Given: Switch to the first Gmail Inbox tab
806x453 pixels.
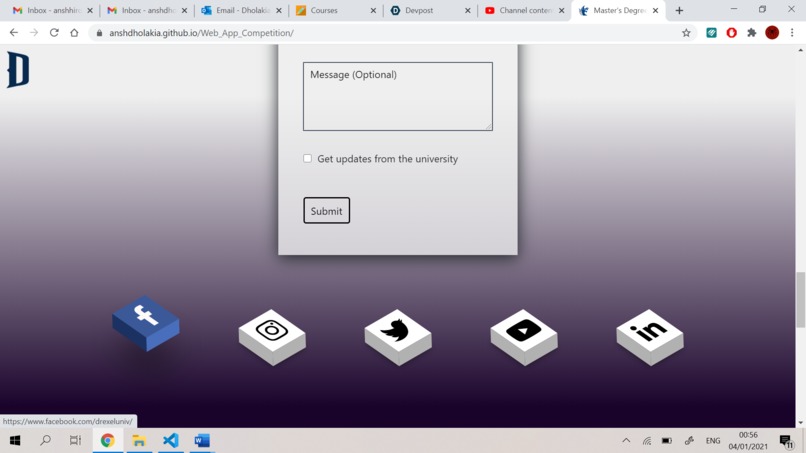Looking at the screenshot, I should click(x=51, y=10).
